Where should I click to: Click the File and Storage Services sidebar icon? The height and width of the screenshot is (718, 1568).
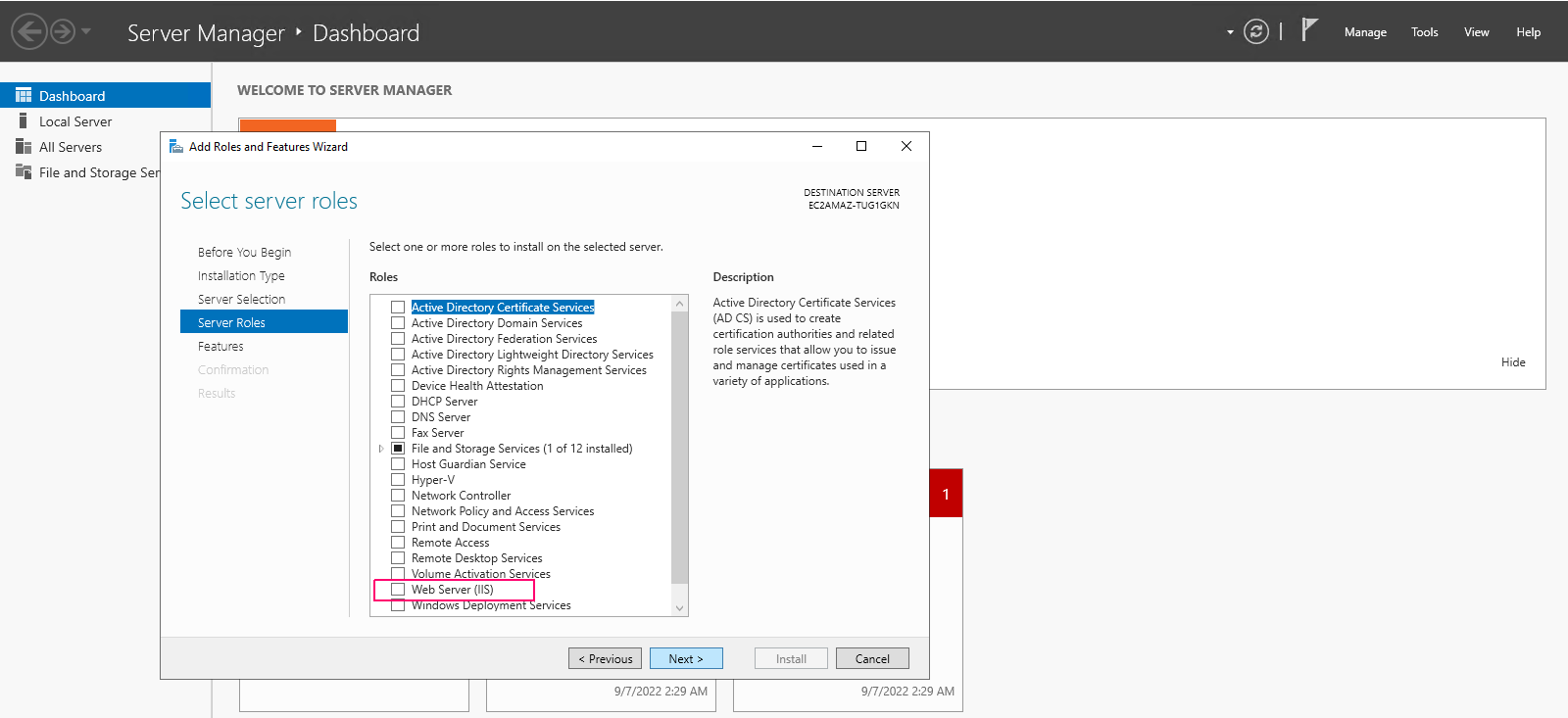(24, 171)
